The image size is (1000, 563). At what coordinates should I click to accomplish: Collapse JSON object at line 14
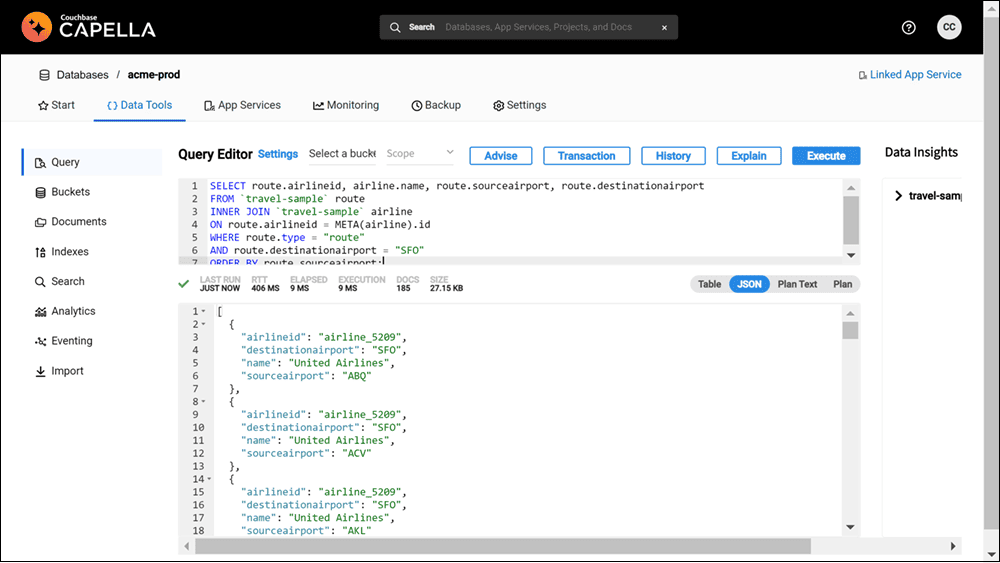tap(209, 479)
